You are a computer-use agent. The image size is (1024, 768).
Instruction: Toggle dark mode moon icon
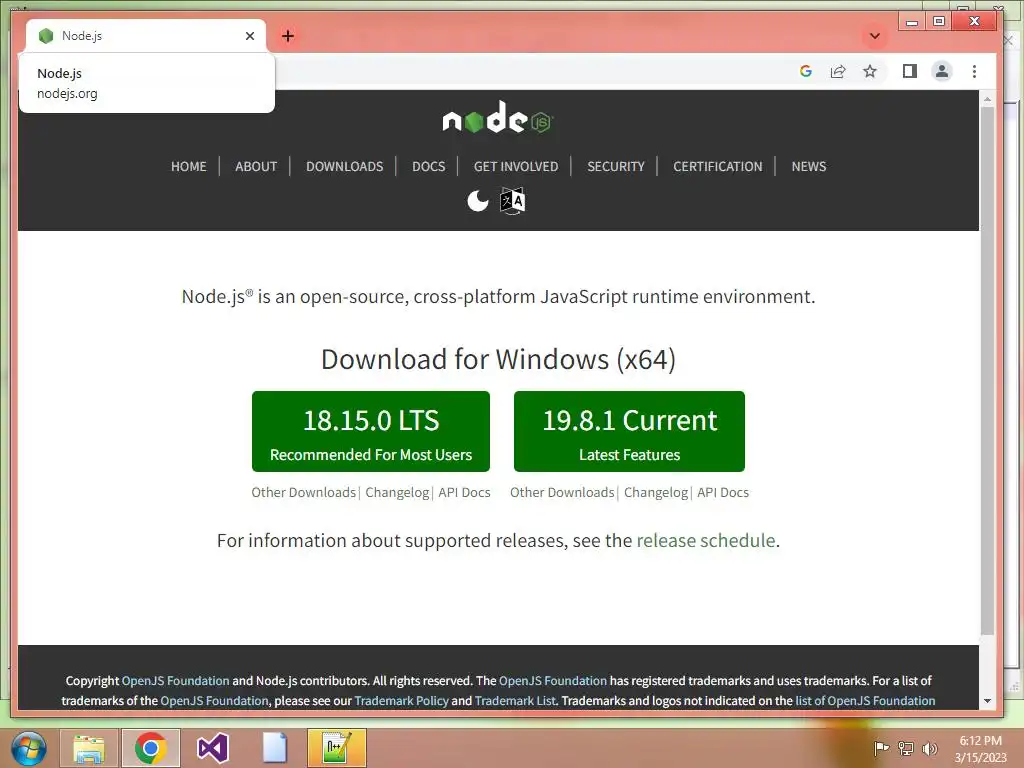point(478,200)
